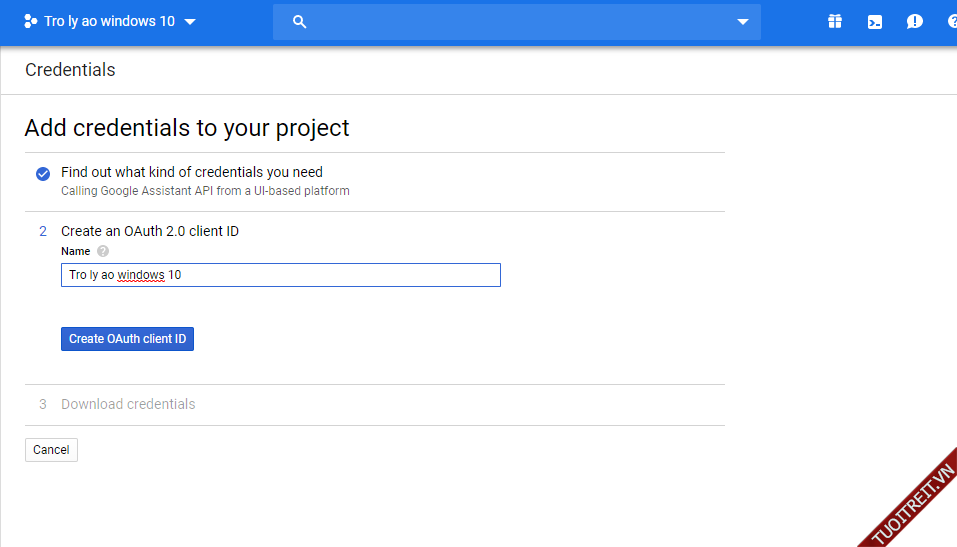
Task: Click the help icon beside the Name label
Action: coord(103,251)
